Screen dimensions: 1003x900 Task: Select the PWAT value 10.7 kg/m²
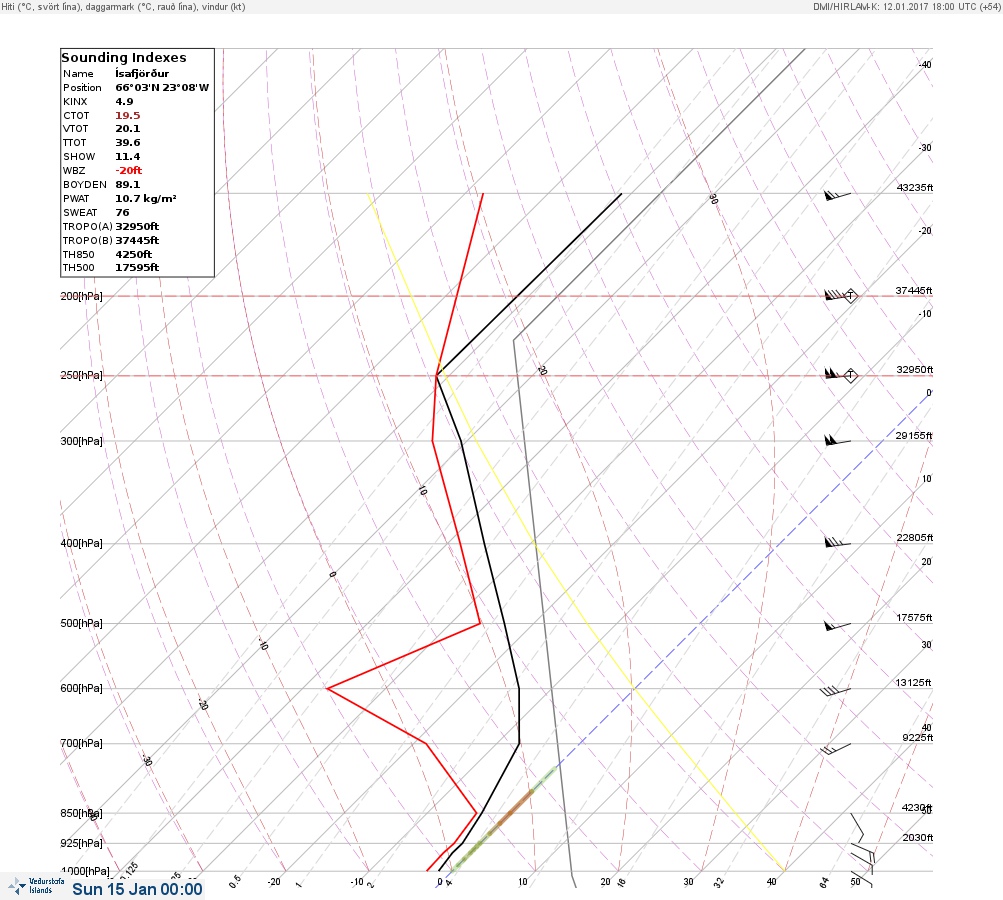tap(146, 198)
